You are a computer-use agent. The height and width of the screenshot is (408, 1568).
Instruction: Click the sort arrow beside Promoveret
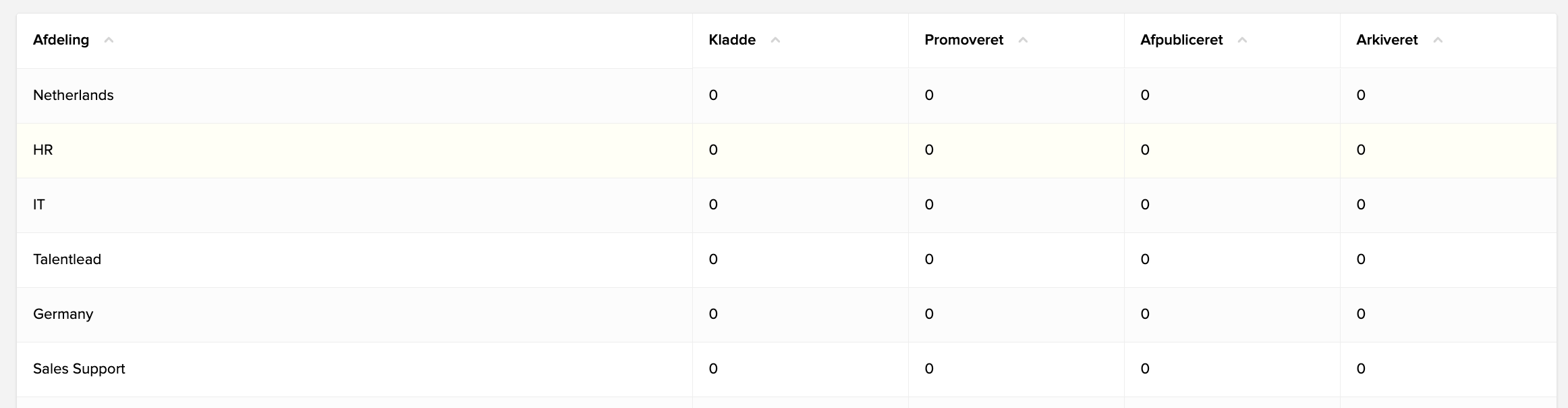tap(1023, 41)
